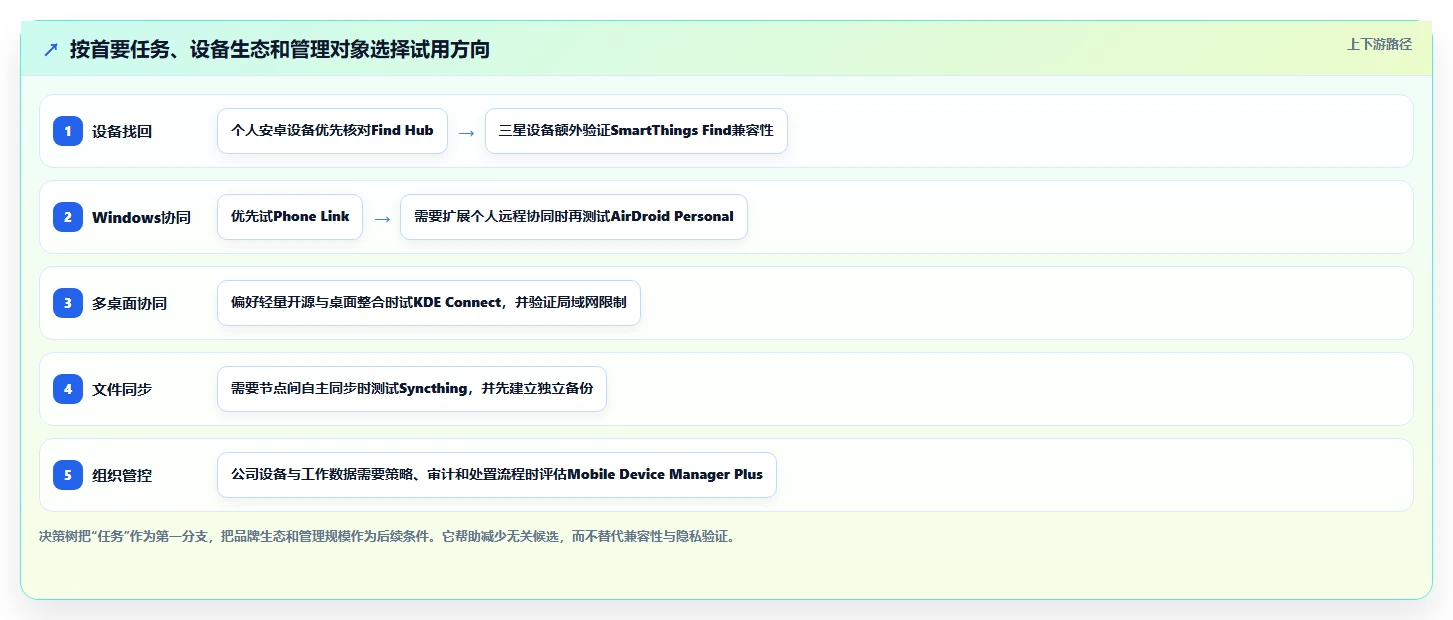Select the KDE Connect recommendation box

point(429,303)
